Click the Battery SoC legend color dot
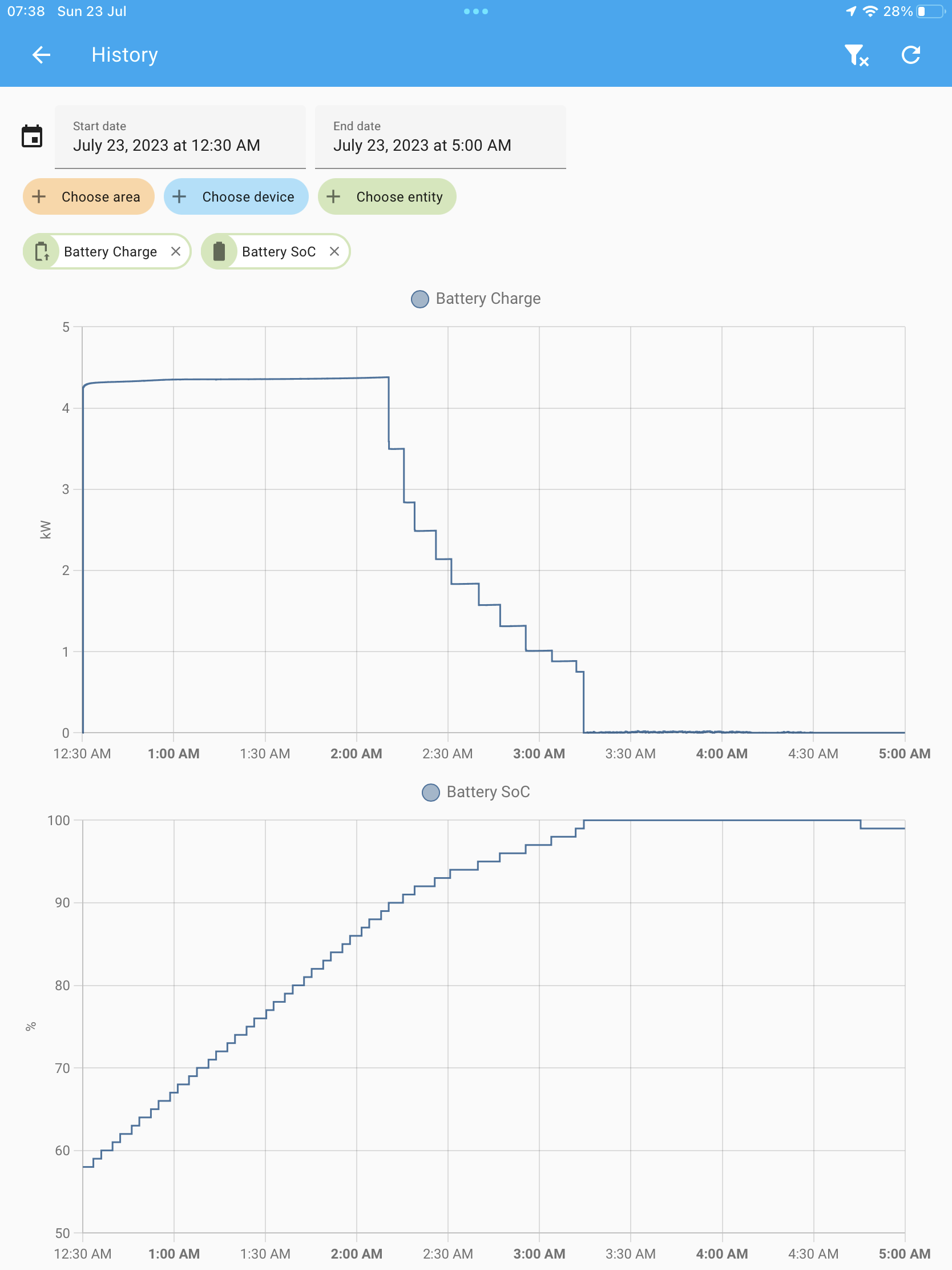 point(430,792)
